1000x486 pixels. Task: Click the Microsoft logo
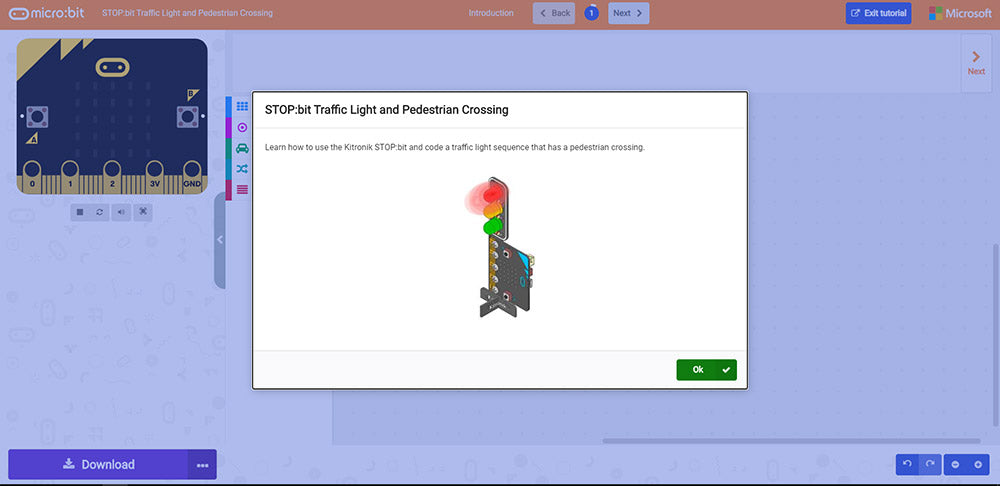(960, 13)
